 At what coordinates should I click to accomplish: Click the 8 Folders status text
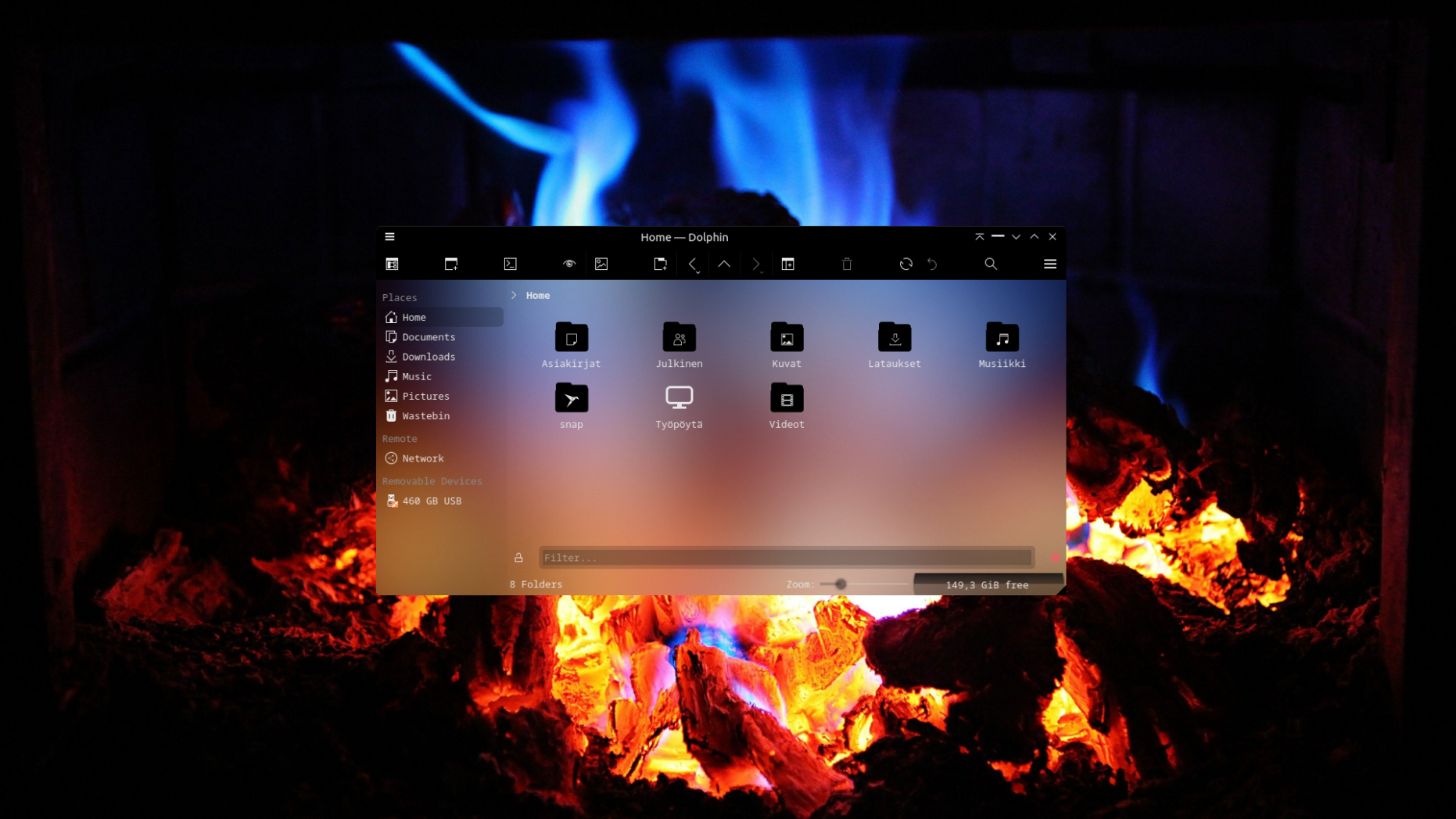pyautogui.click(x=536, y=584)
